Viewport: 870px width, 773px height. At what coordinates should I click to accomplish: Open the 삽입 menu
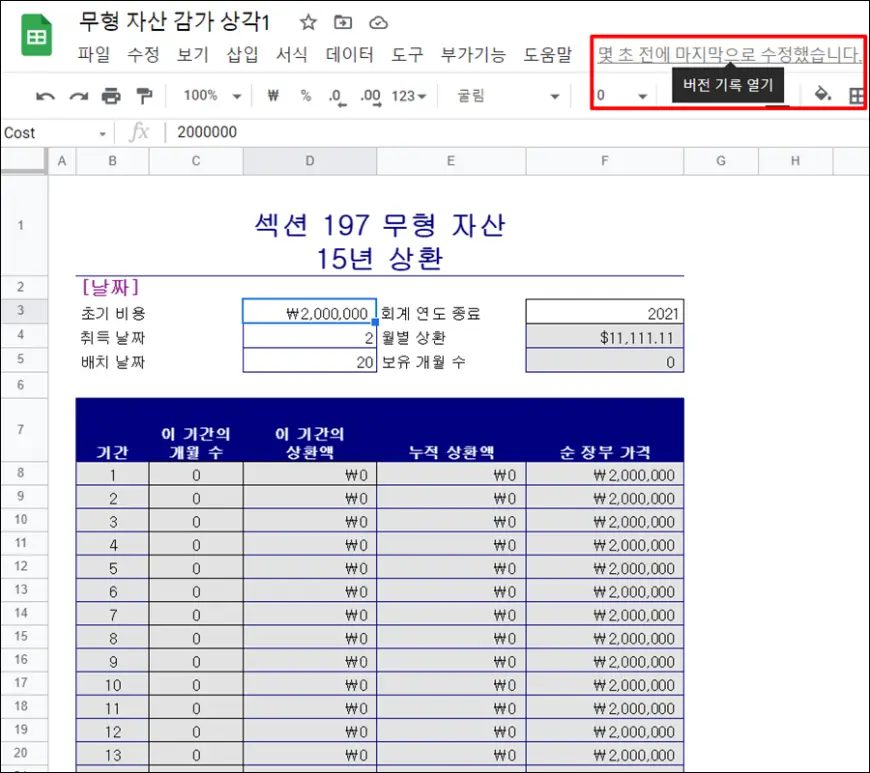pyautogui.click(x=242, y=55)
